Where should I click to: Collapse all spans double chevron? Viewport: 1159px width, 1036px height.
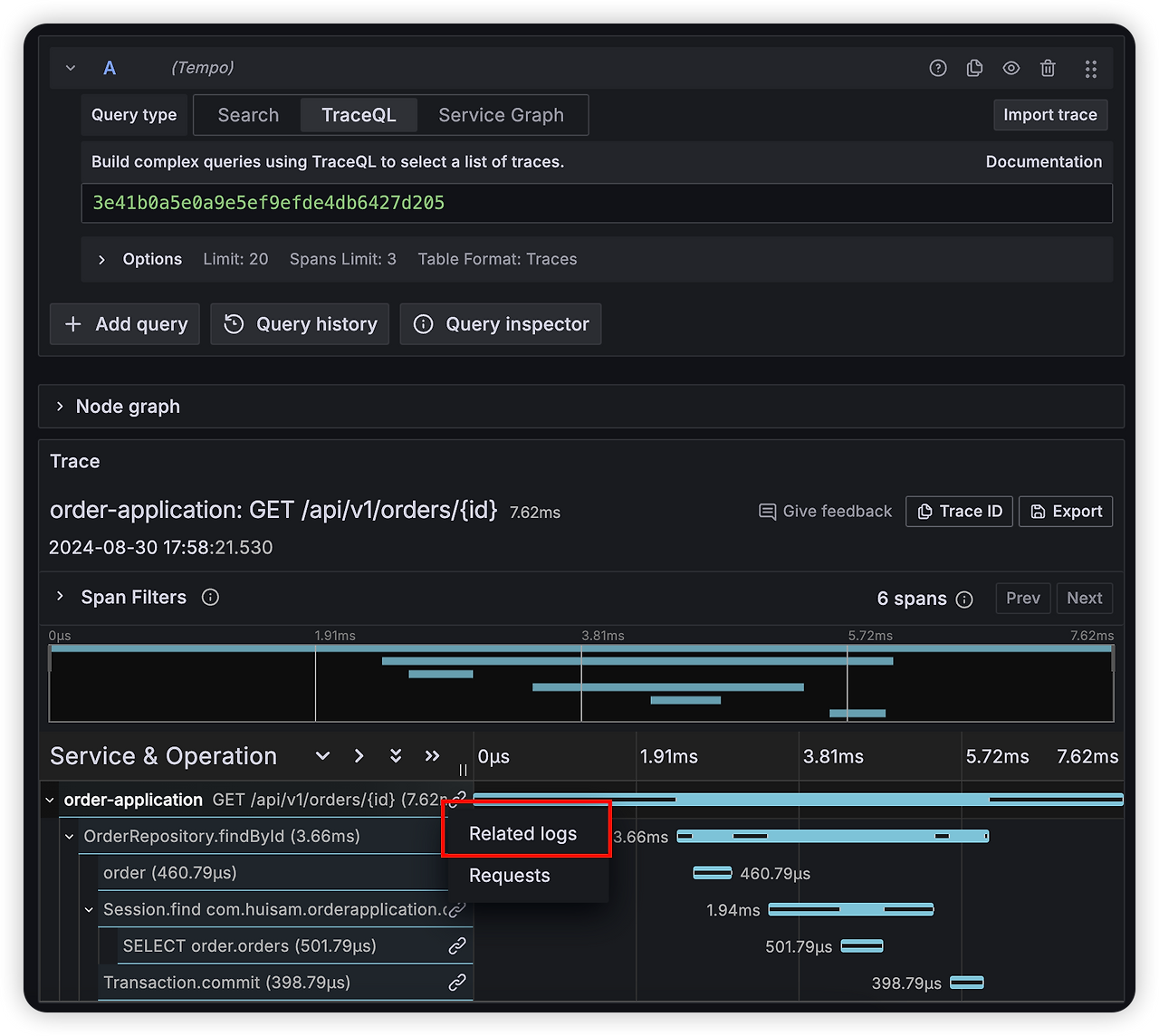coord(396,756)
